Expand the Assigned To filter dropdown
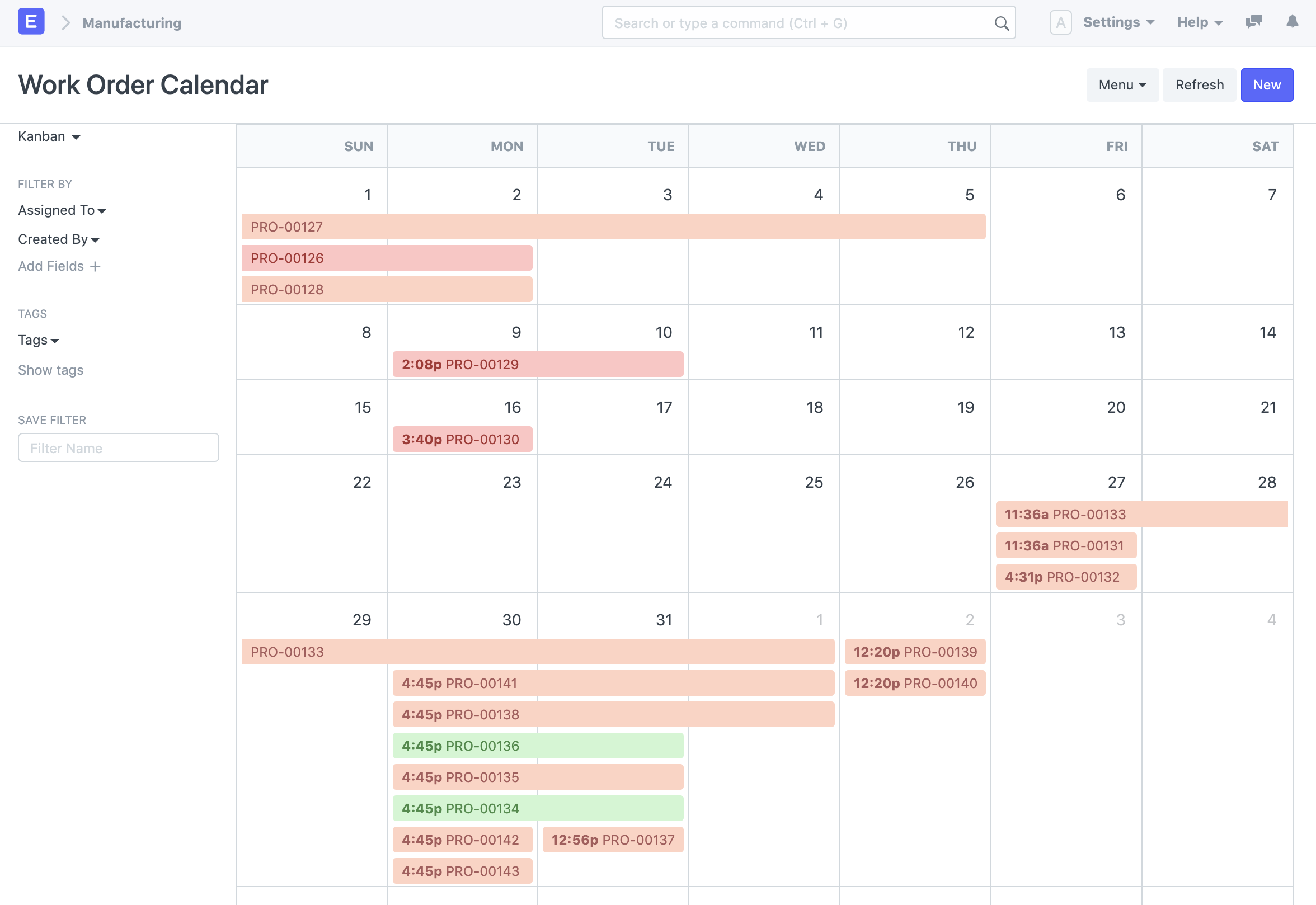 coord(62,210)
